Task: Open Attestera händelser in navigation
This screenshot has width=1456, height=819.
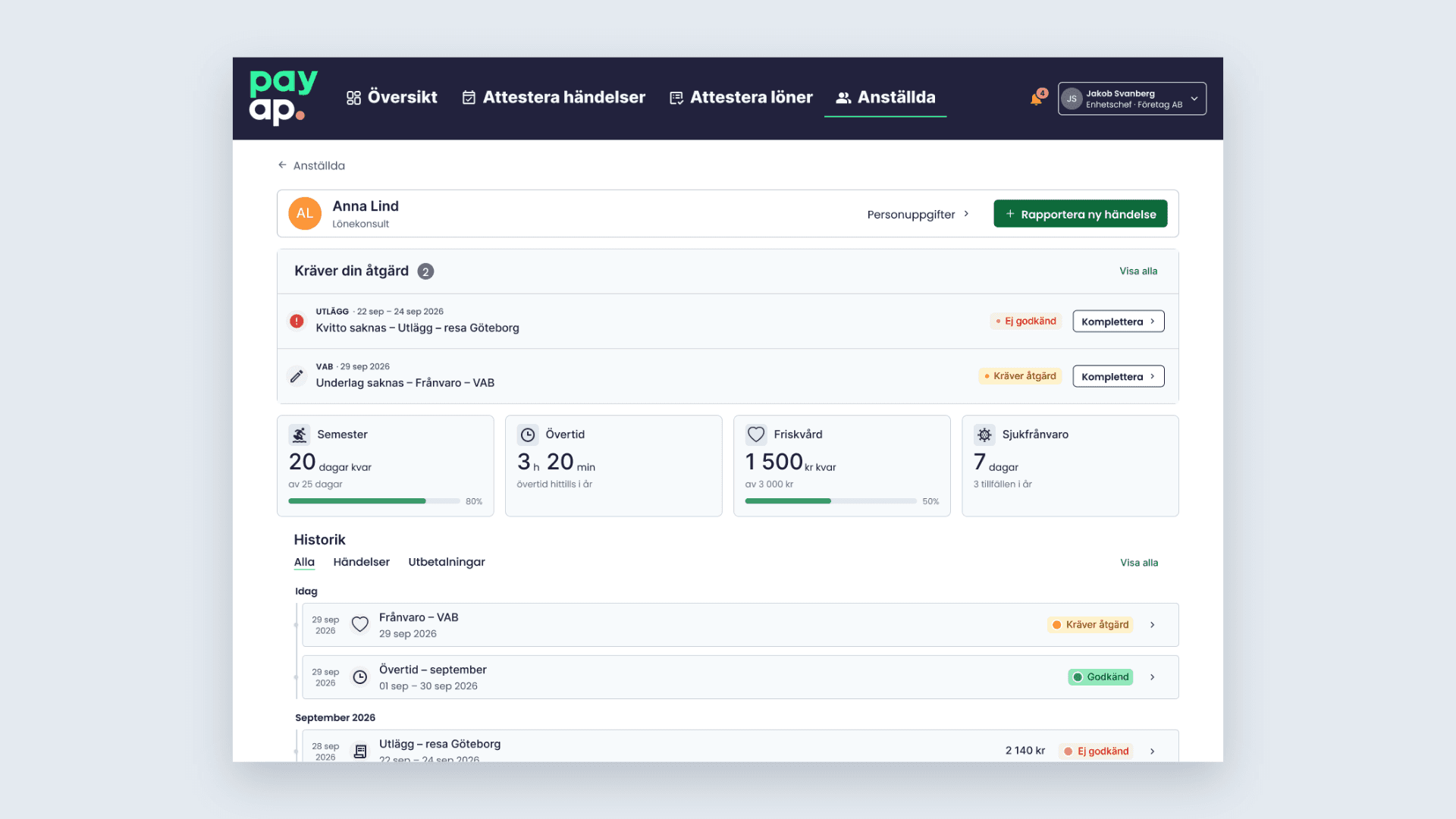Action: pos(554,97)
